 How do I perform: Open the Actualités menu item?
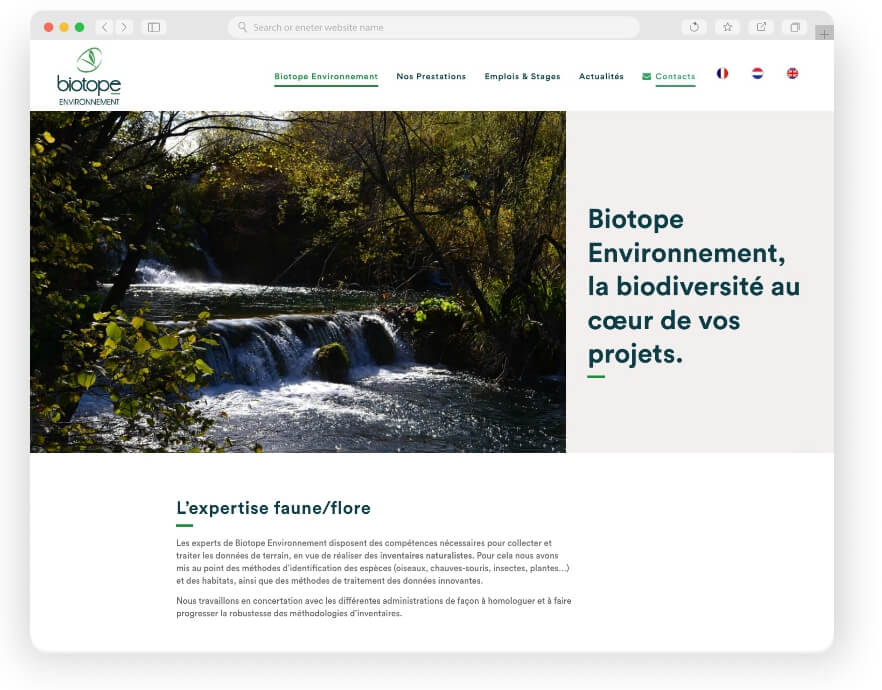(x=601, y=76)
